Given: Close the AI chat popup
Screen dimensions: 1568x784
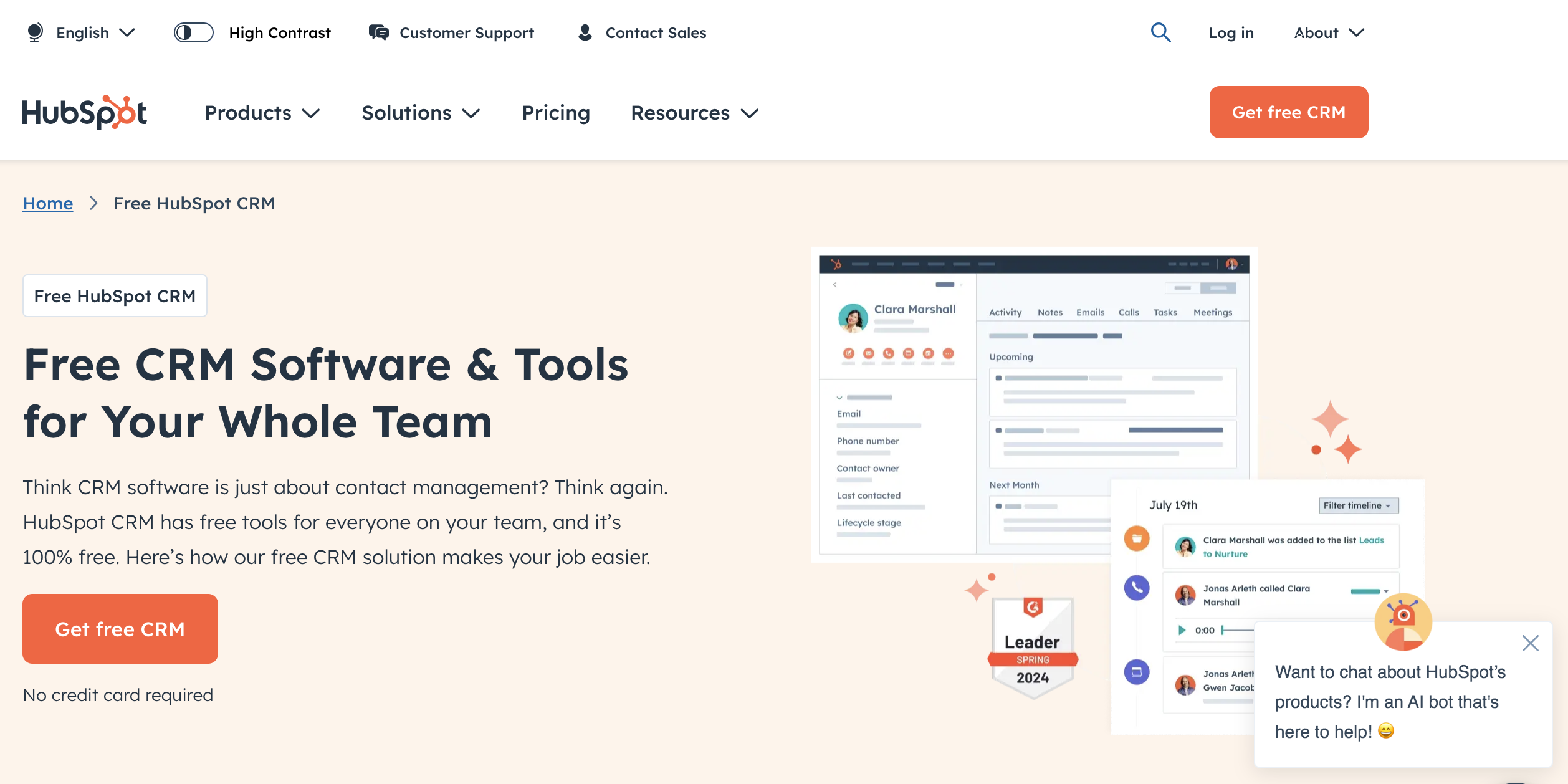Looking at the screenshot, I should pos(1530,643).
